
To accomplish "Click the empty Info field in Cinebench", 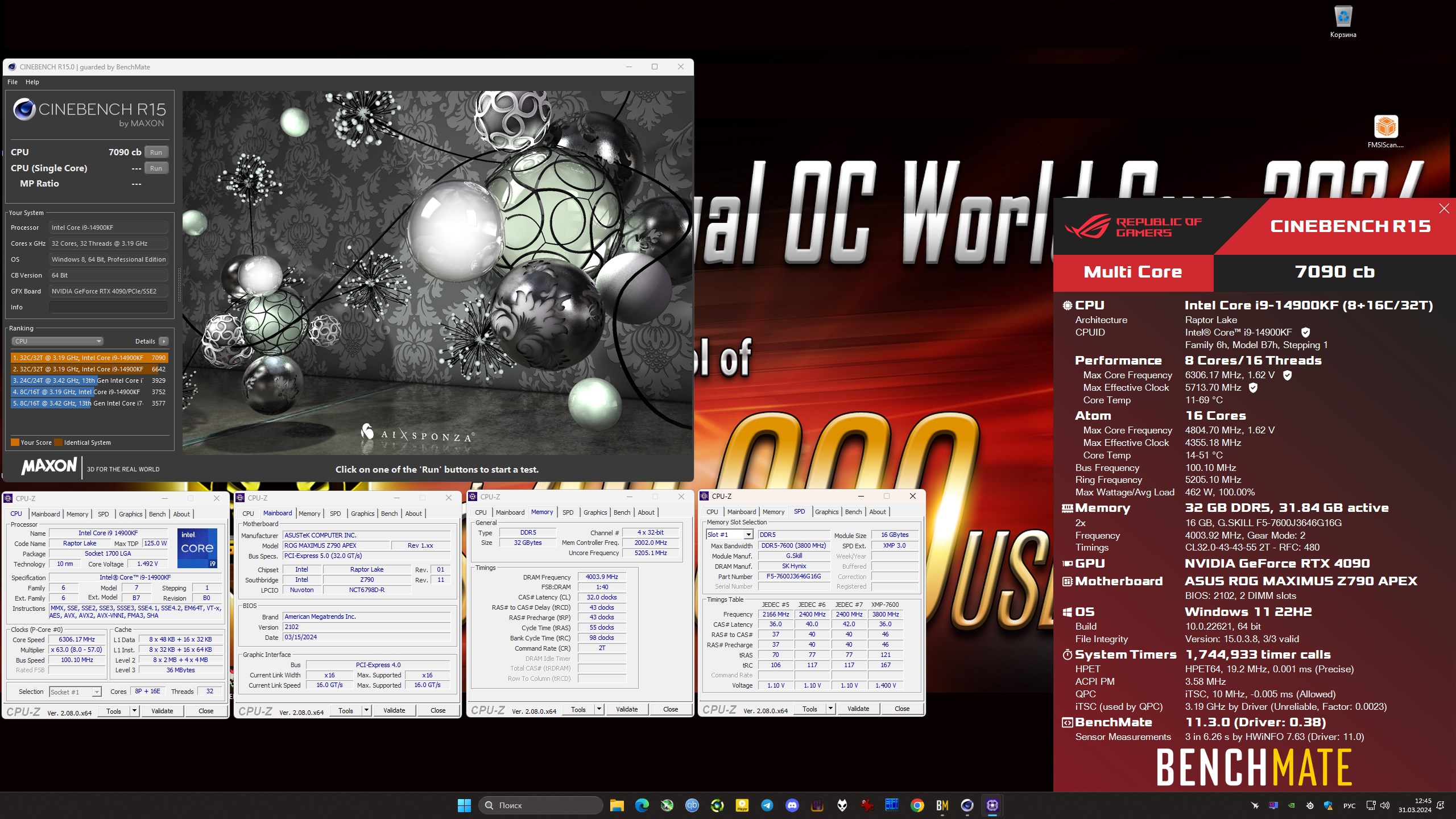I will point(108,307).
